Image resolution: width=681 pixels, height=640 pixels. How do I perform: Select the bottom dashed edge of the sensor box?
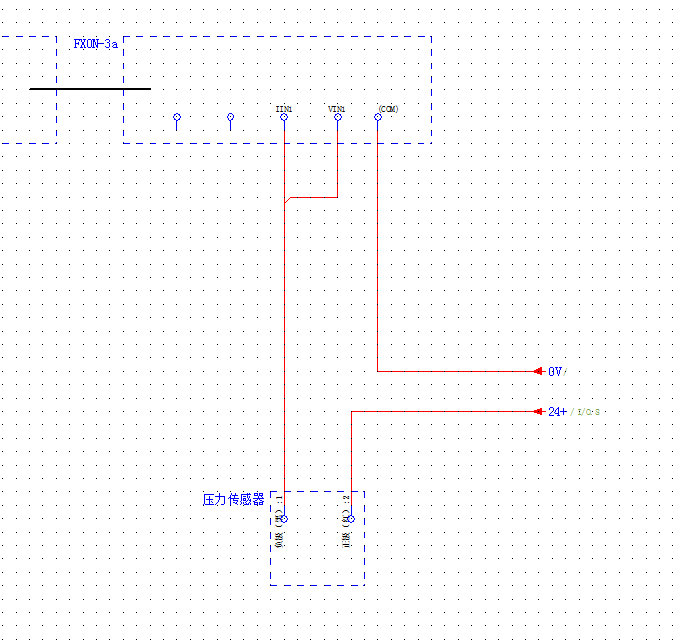pyautogui.click(x=317, y=584)
